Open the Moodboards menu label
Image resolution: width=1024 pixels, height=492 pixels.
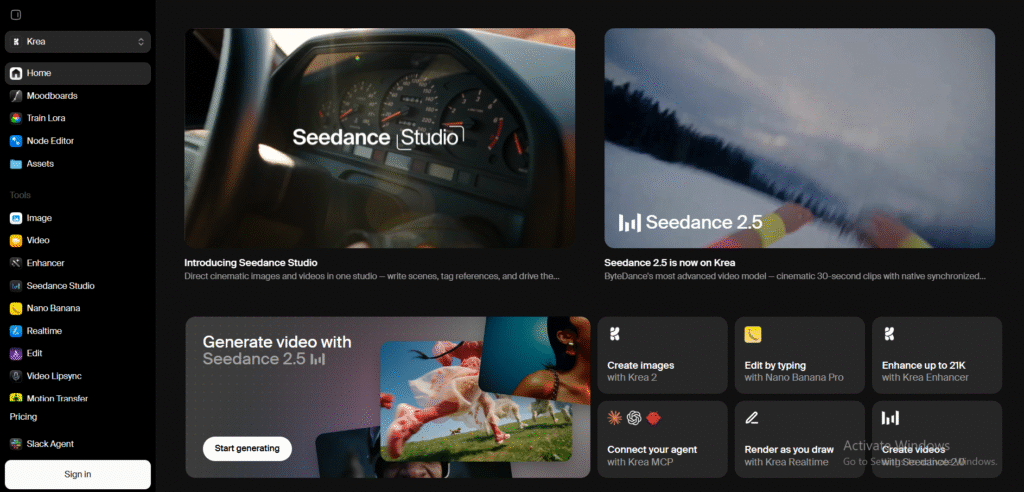[x=52, y=96]
